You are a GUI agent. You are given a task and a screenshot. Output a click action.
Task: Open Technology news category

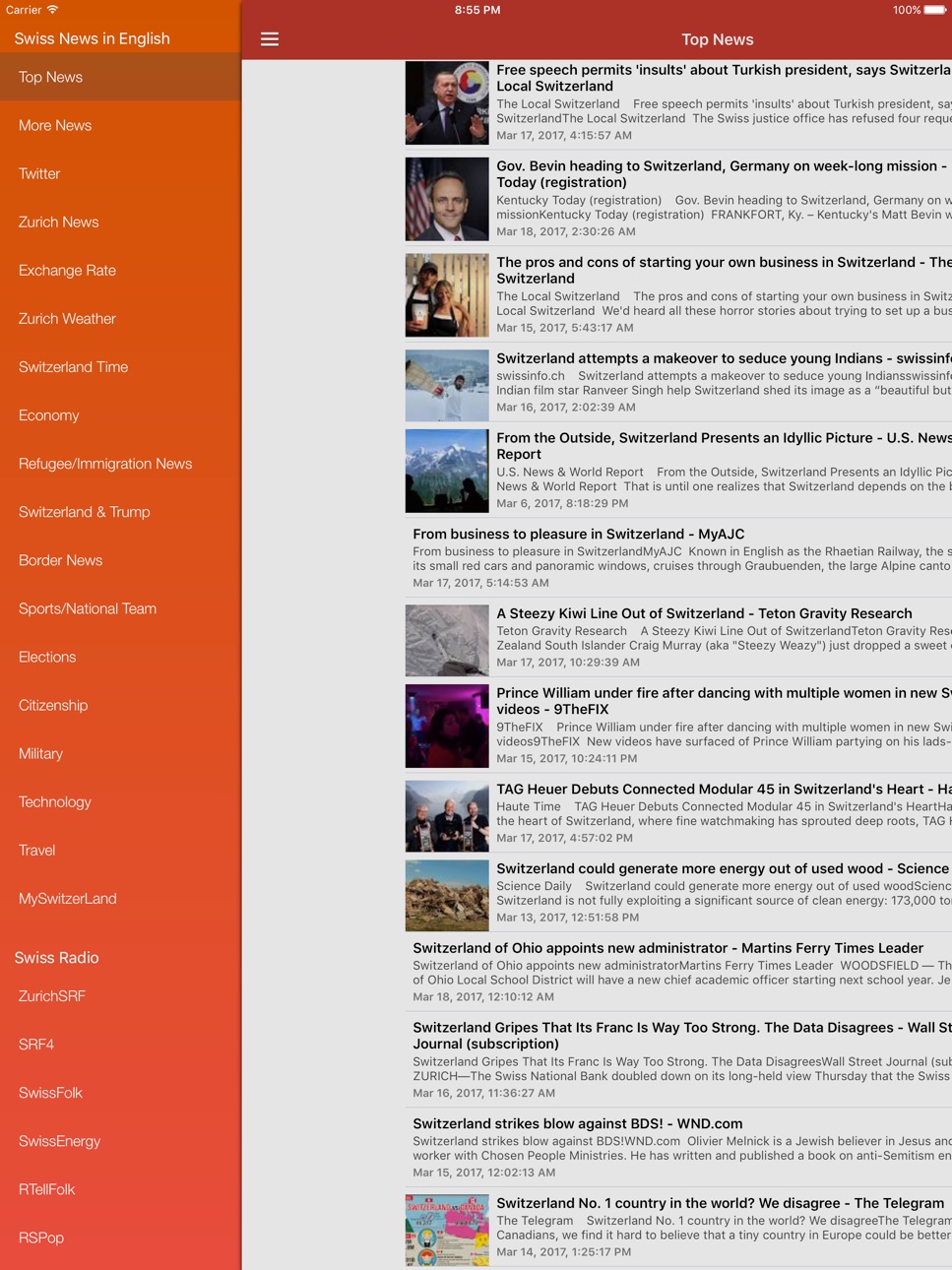click(x=120, y=800)
